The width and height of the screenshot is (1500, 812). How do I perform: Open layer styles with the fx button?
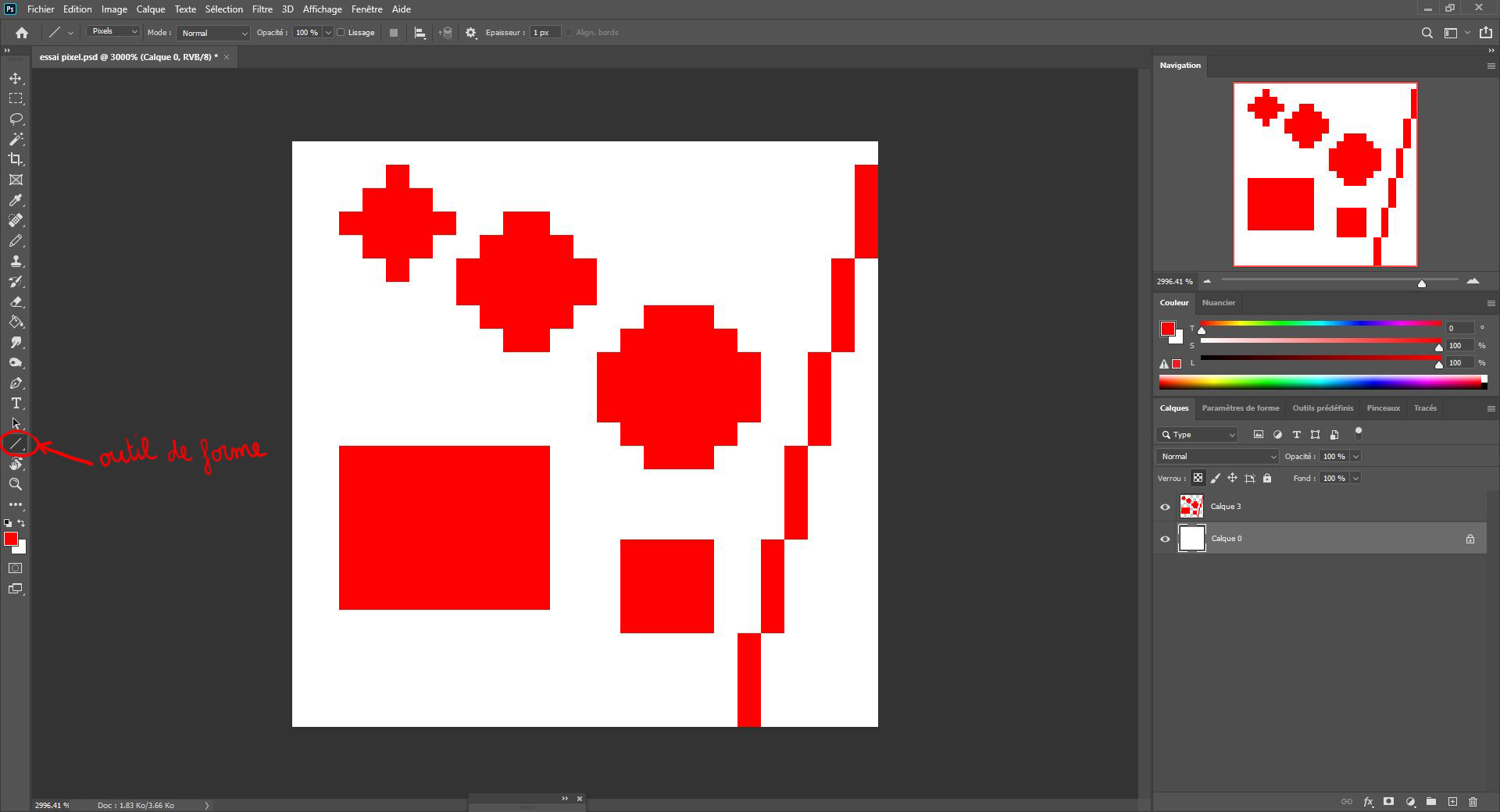[x=1368, y=802]
